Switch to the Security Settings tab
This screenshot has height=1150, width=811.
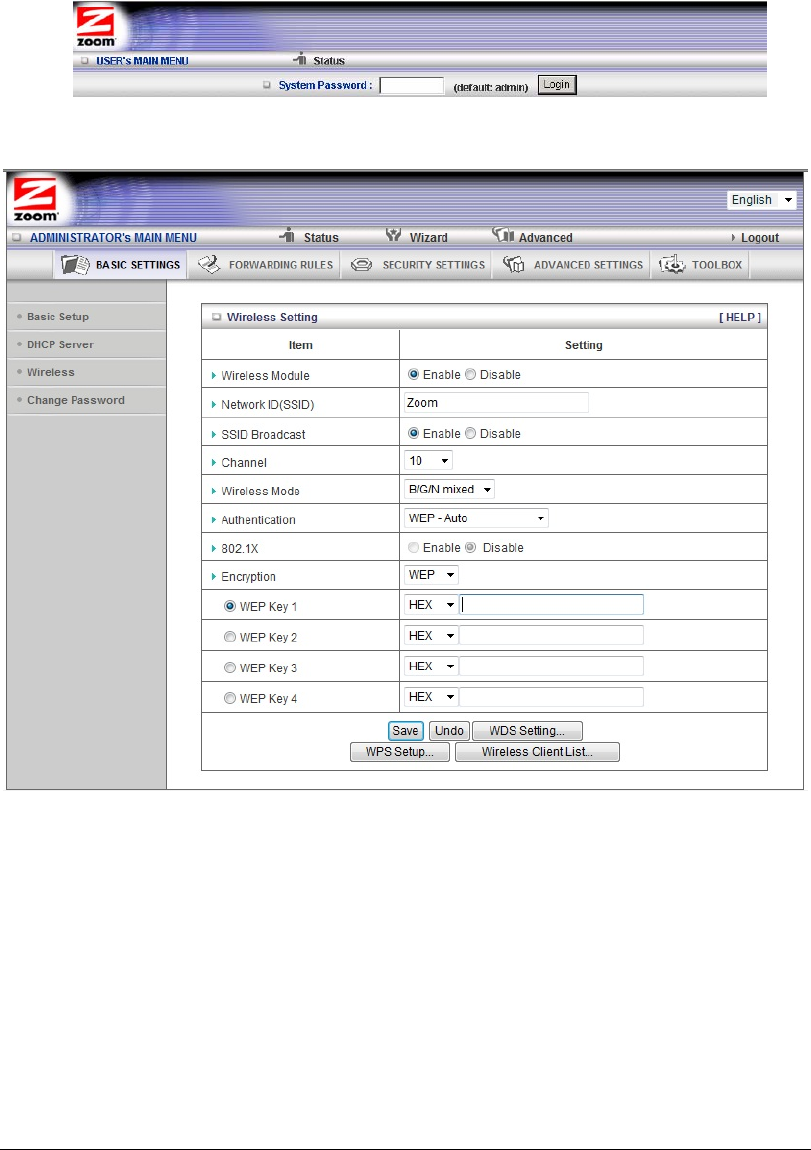click(x=417, y=265)
